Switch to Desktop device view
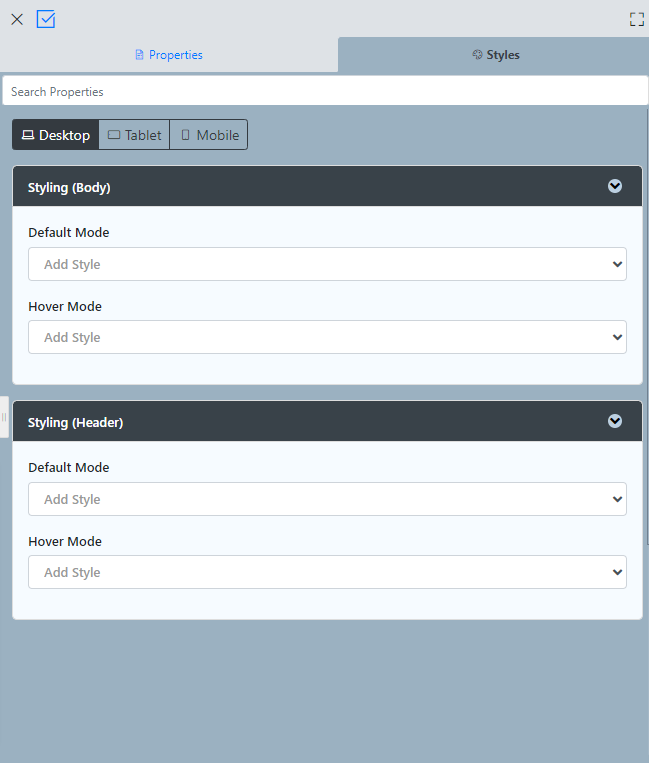The image size is (649, 763). (x=56, y=135)
